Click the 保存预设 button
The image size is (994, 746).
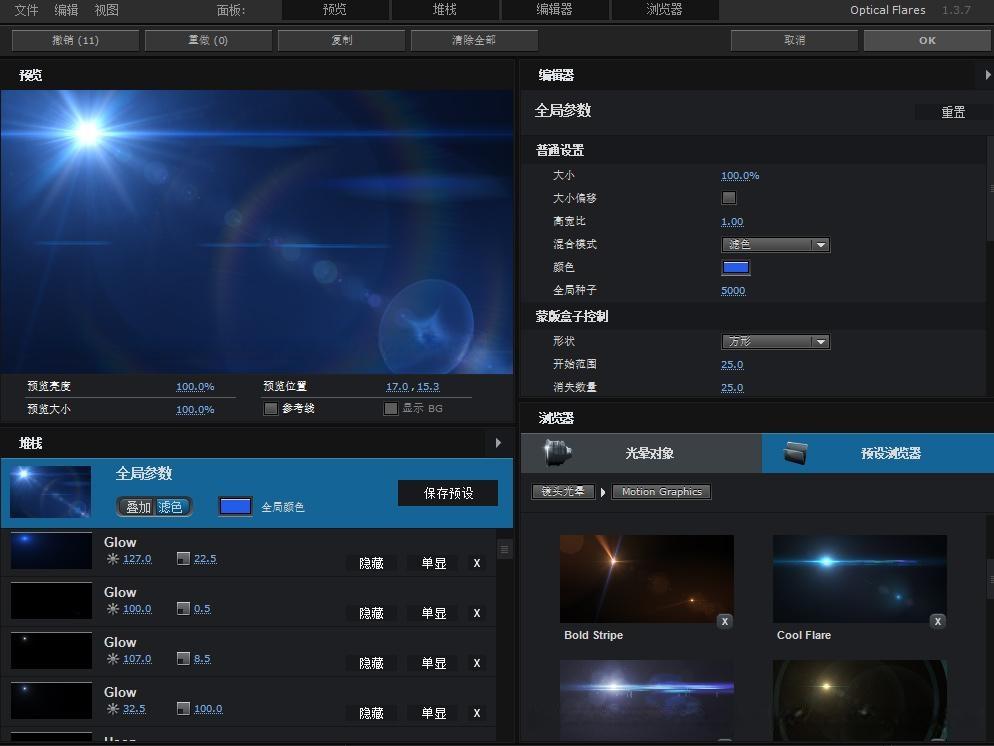(447, 492)
